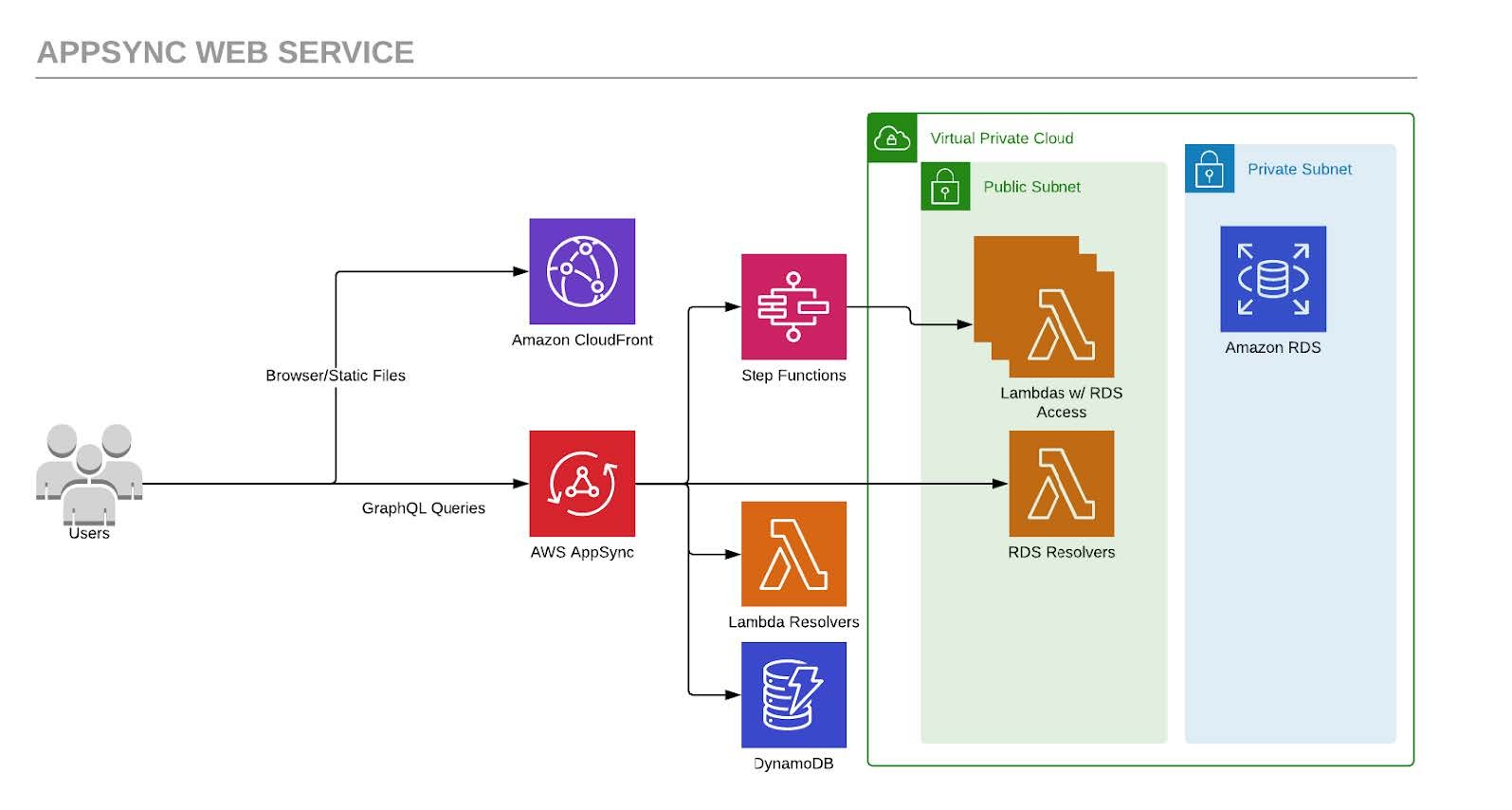Select the 'RDS Resolvers' caption
This screenshot has height=810, width=1512.
click(x=1062, y=552)
